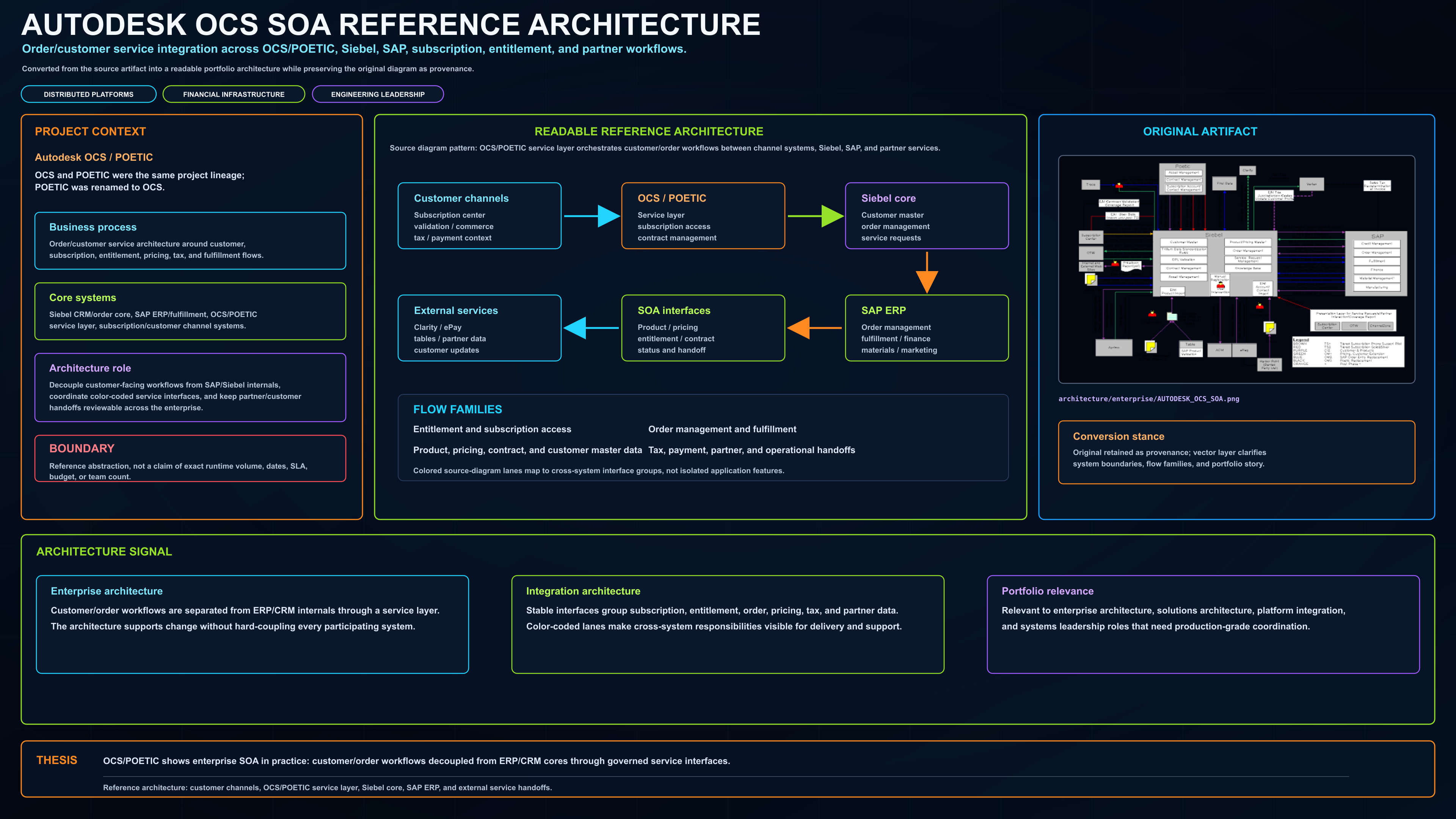The width and height of the screenshot is (1456, 819).
Task: Select the 'Colored source-diagram lanes map' note
Action: pos(599,471)
